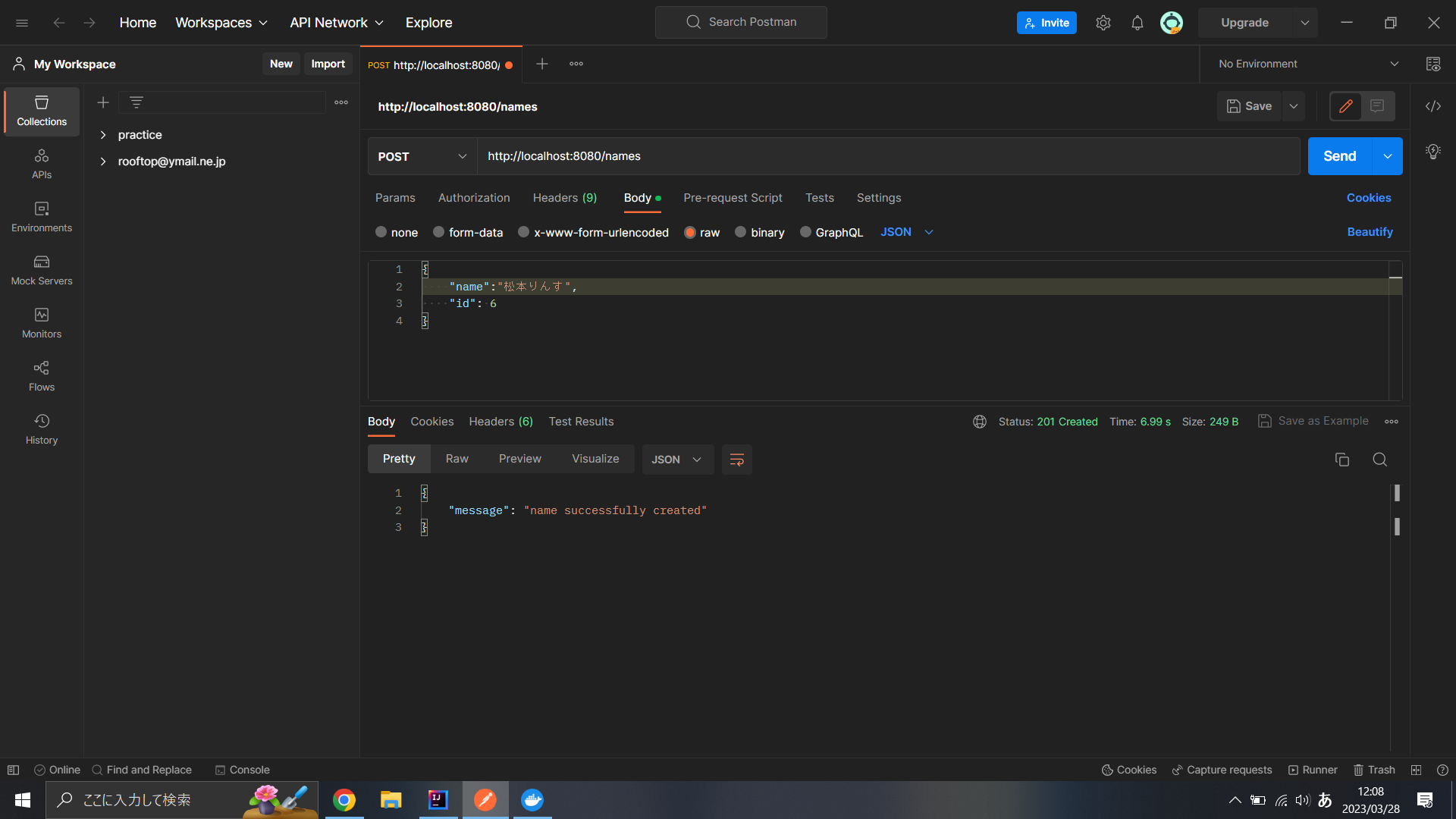Screen dimensions: 1456x819
Task: Add a new request tab with plus
Action: click(542, 64)
